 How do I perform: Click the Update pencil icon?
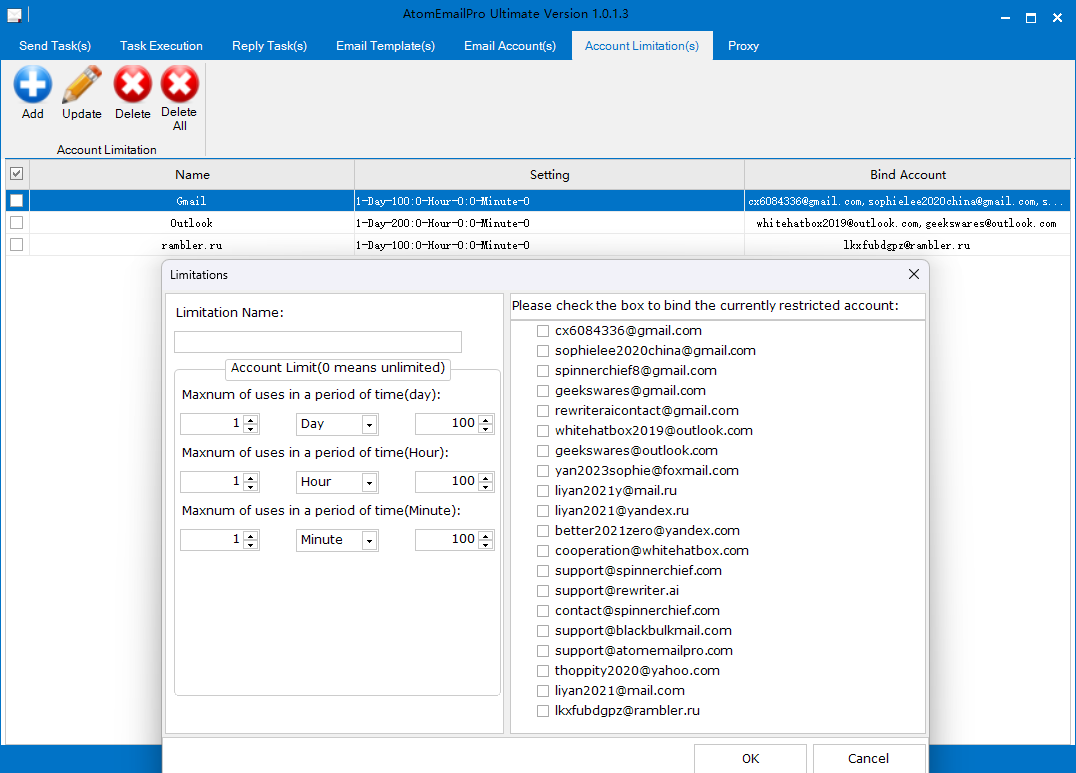coord(82,85)
